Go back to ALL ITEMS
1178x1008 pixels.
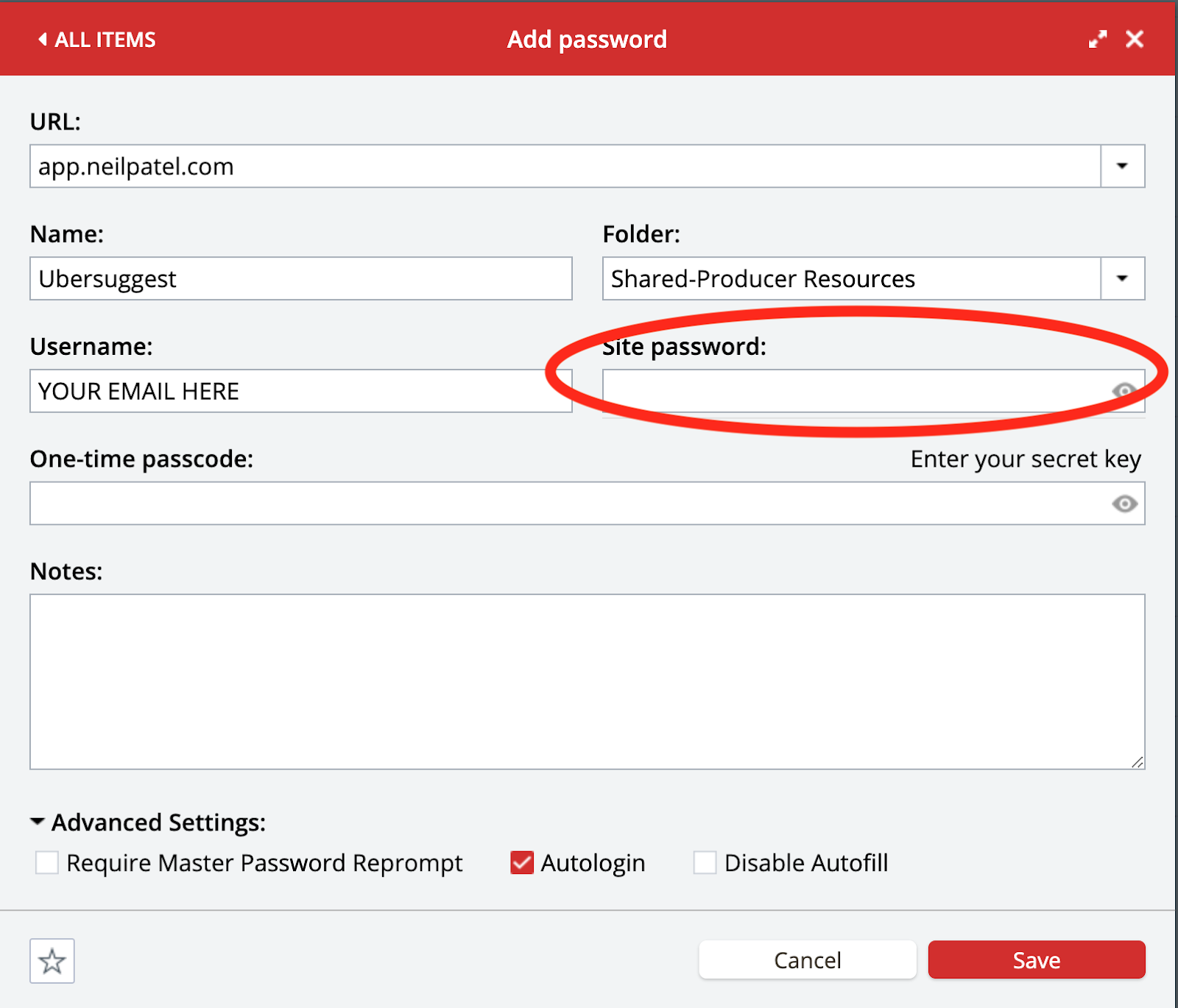click(97, 40)
